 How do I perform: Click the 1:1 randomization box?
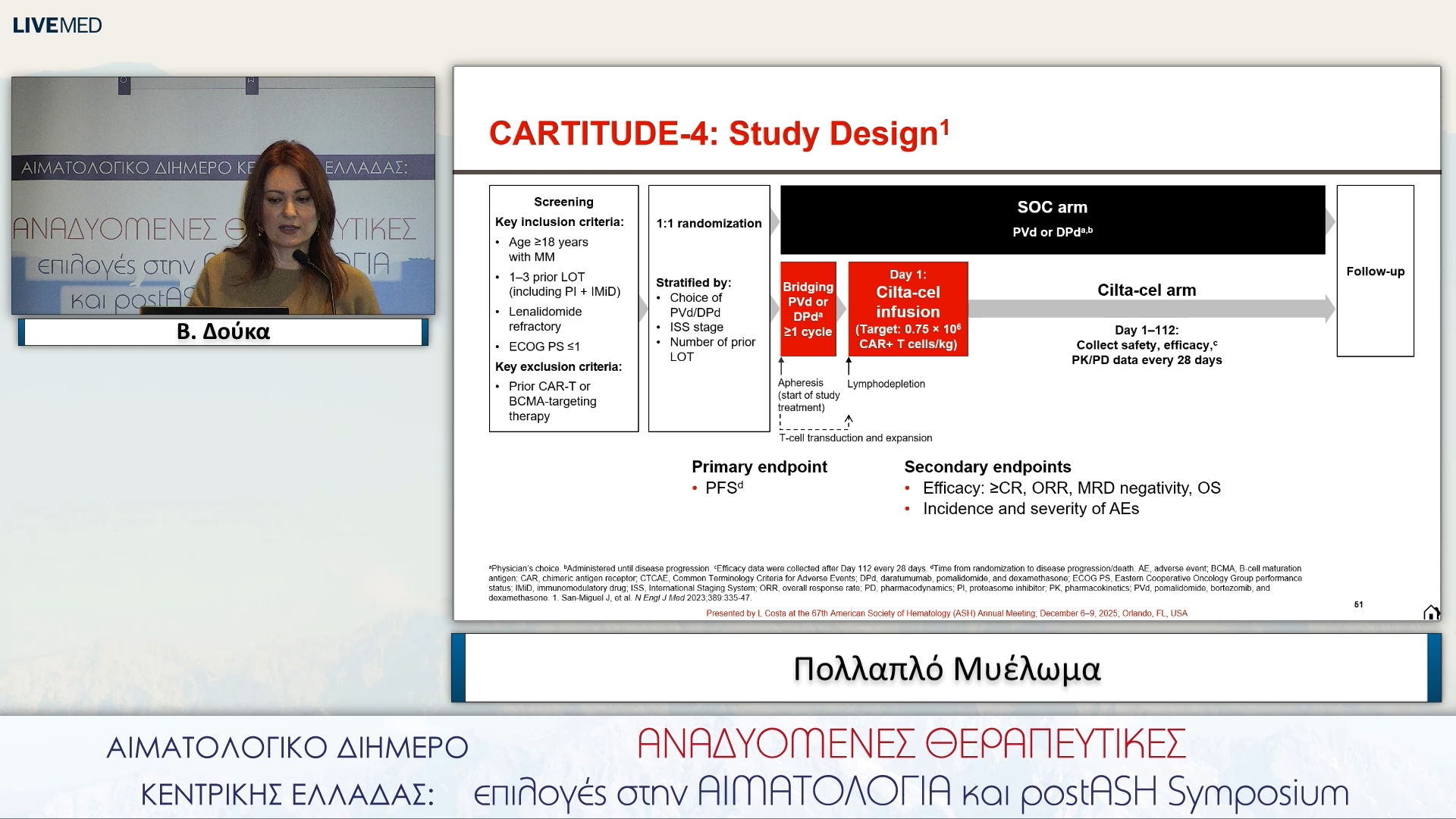pyautogui.click(x=708, y=309)
